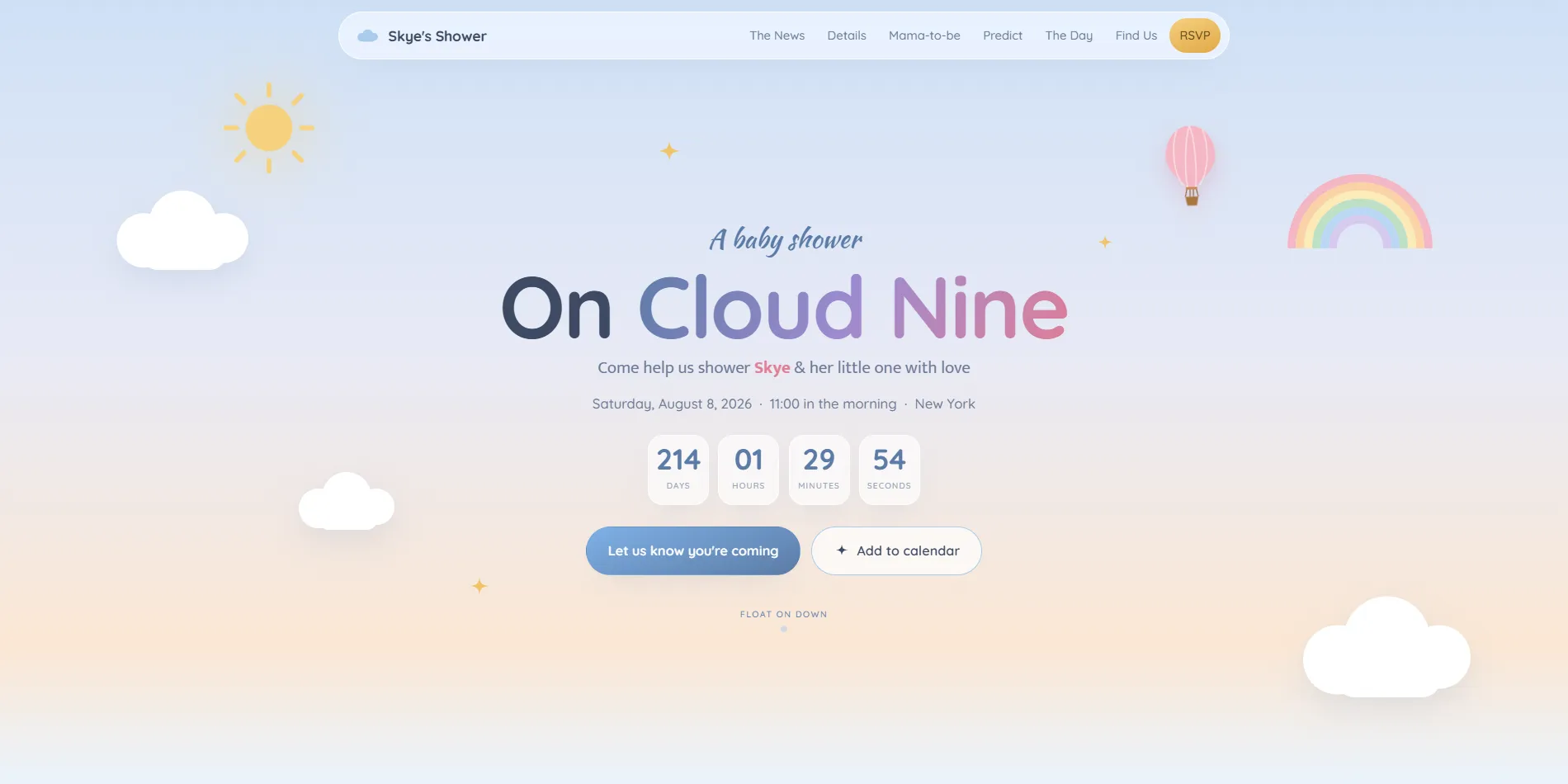Click the A baby shower script text
Image resolution: width=1568 pixels, height=784 pixels.
786,239
